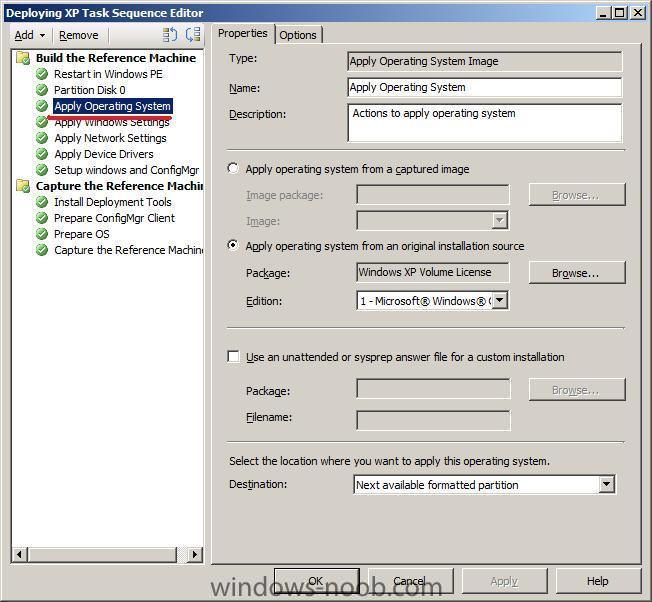Select the Prepare ConfigMgr Client step
This screenshot has height=602, width=652.
(114, 218)
